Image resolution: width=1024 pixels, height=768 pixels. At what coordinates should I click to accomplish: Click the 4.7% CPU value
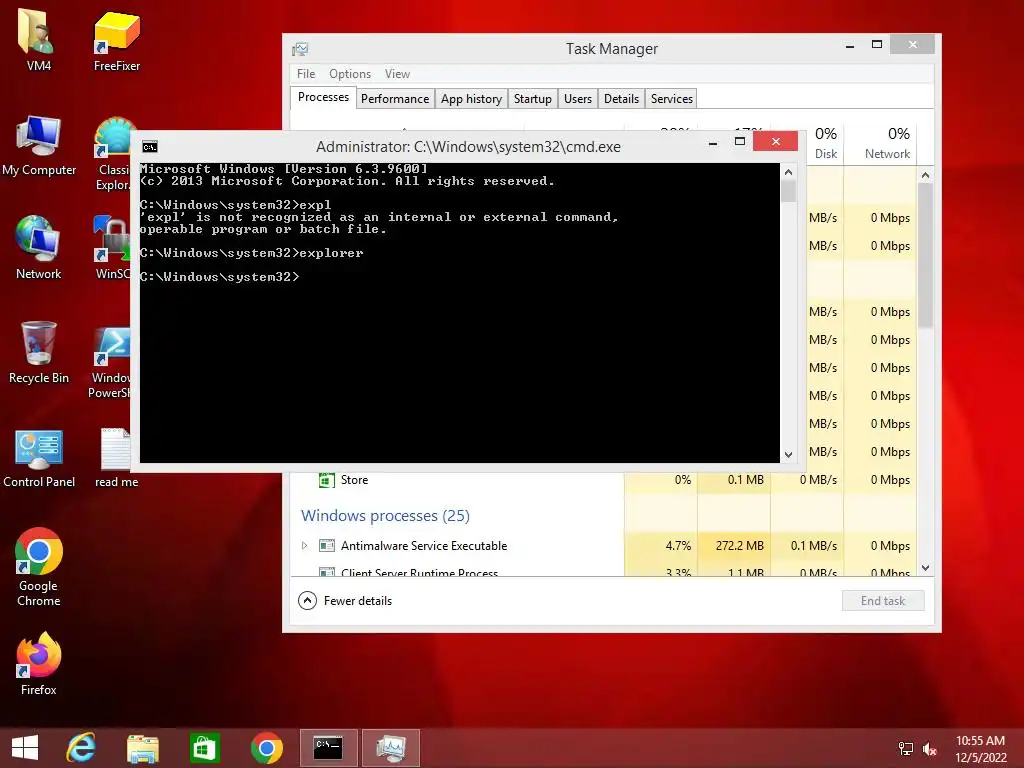click(678, 545)
